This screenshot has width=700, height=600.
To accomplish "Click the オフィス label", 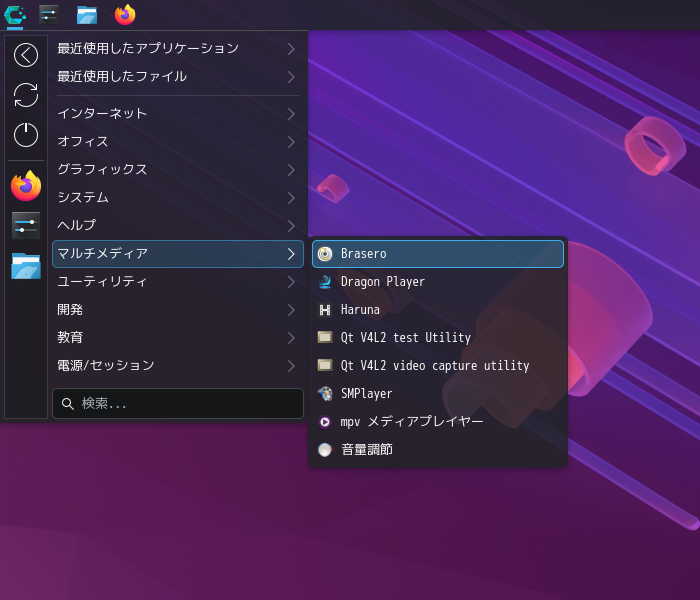I will (83, 142).
